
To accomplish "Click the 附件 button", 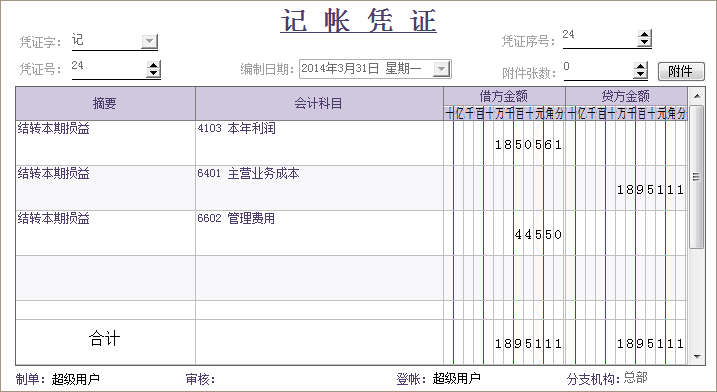I will [681, 71].
